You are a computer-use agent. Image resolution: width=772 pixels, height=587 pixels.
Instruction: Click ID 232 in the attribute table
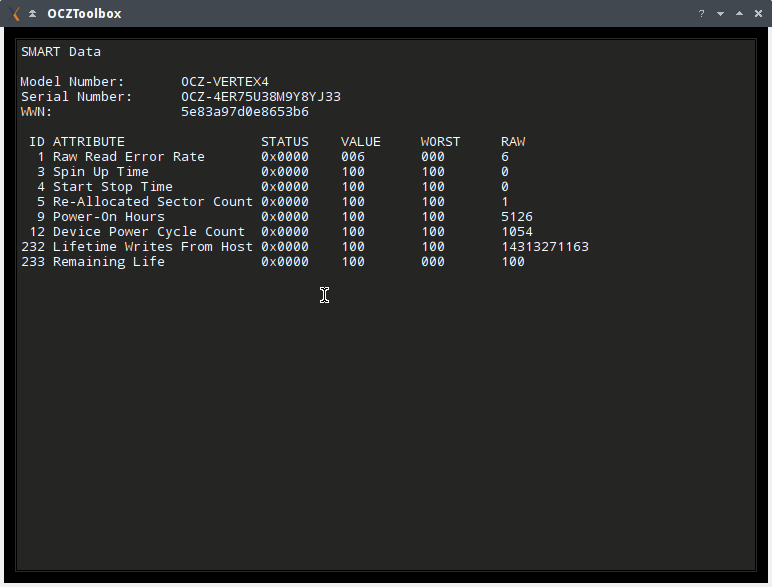pos(33,247)
